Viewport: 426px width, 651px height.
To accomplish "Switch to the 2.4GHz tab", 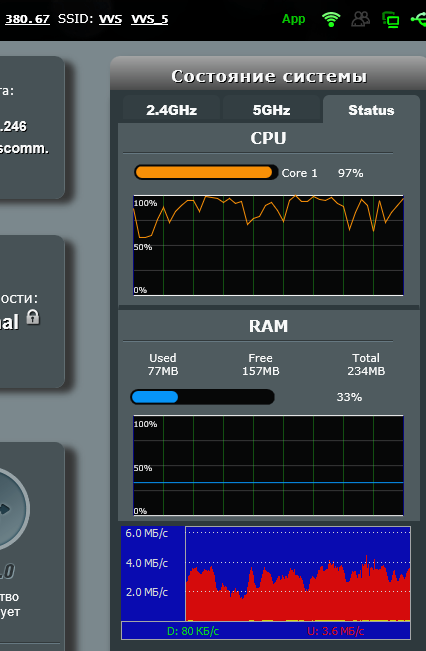I will 171,110.
